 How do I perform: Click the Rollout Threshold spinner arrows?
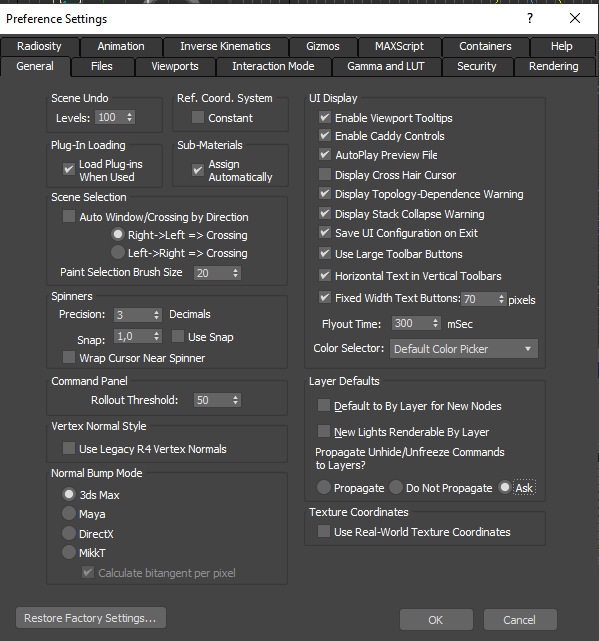[x=236, y=400]
